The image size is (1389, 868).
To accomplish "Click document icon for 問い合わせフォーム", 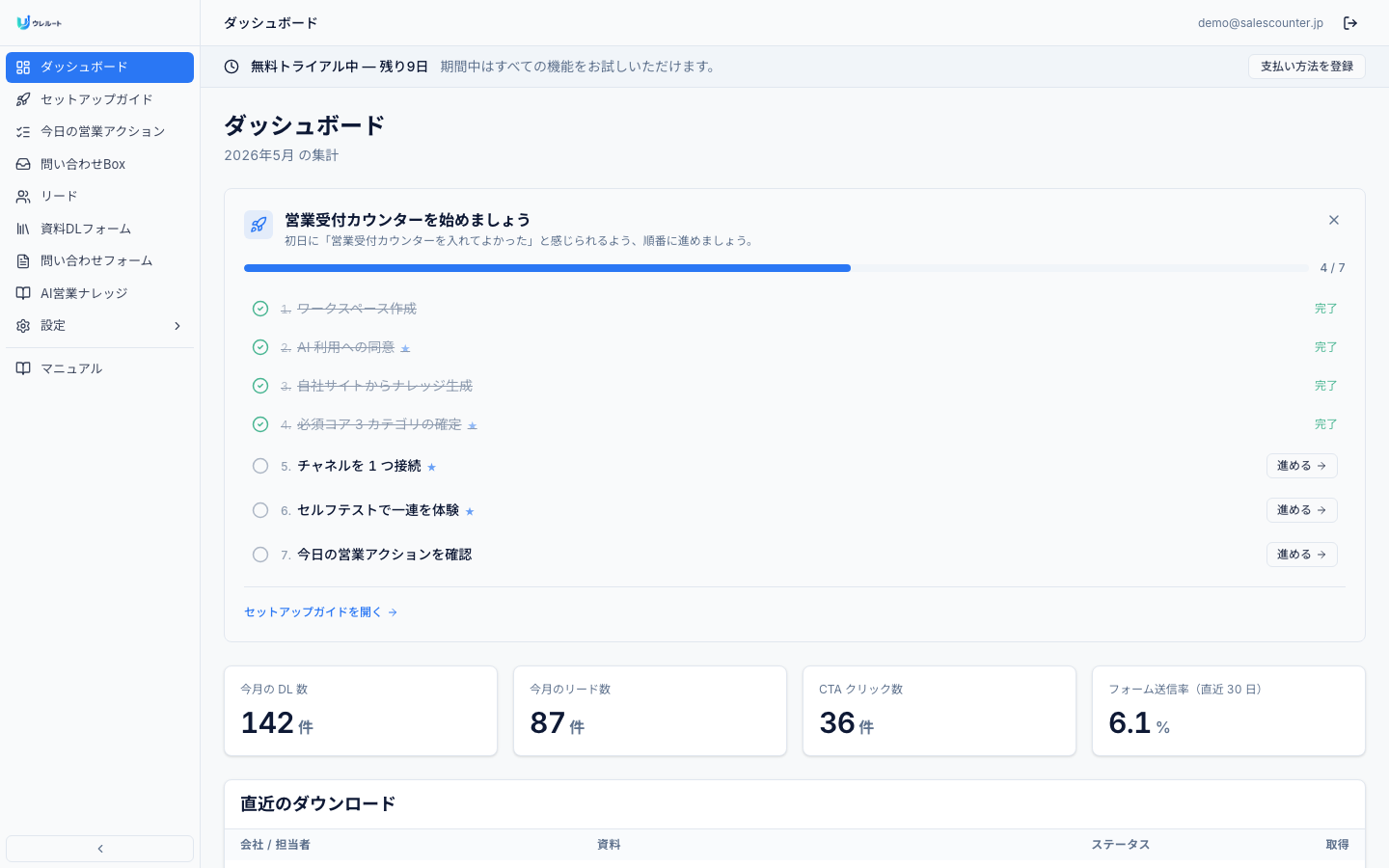I will 23,260.
